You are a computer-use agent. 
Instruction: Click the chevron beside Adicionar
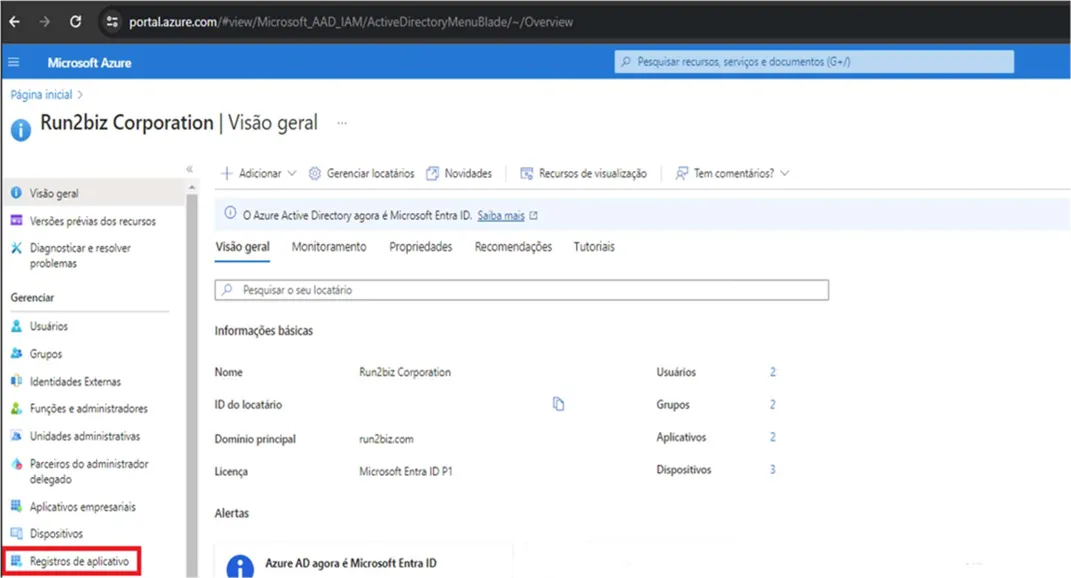coord(292,174)
